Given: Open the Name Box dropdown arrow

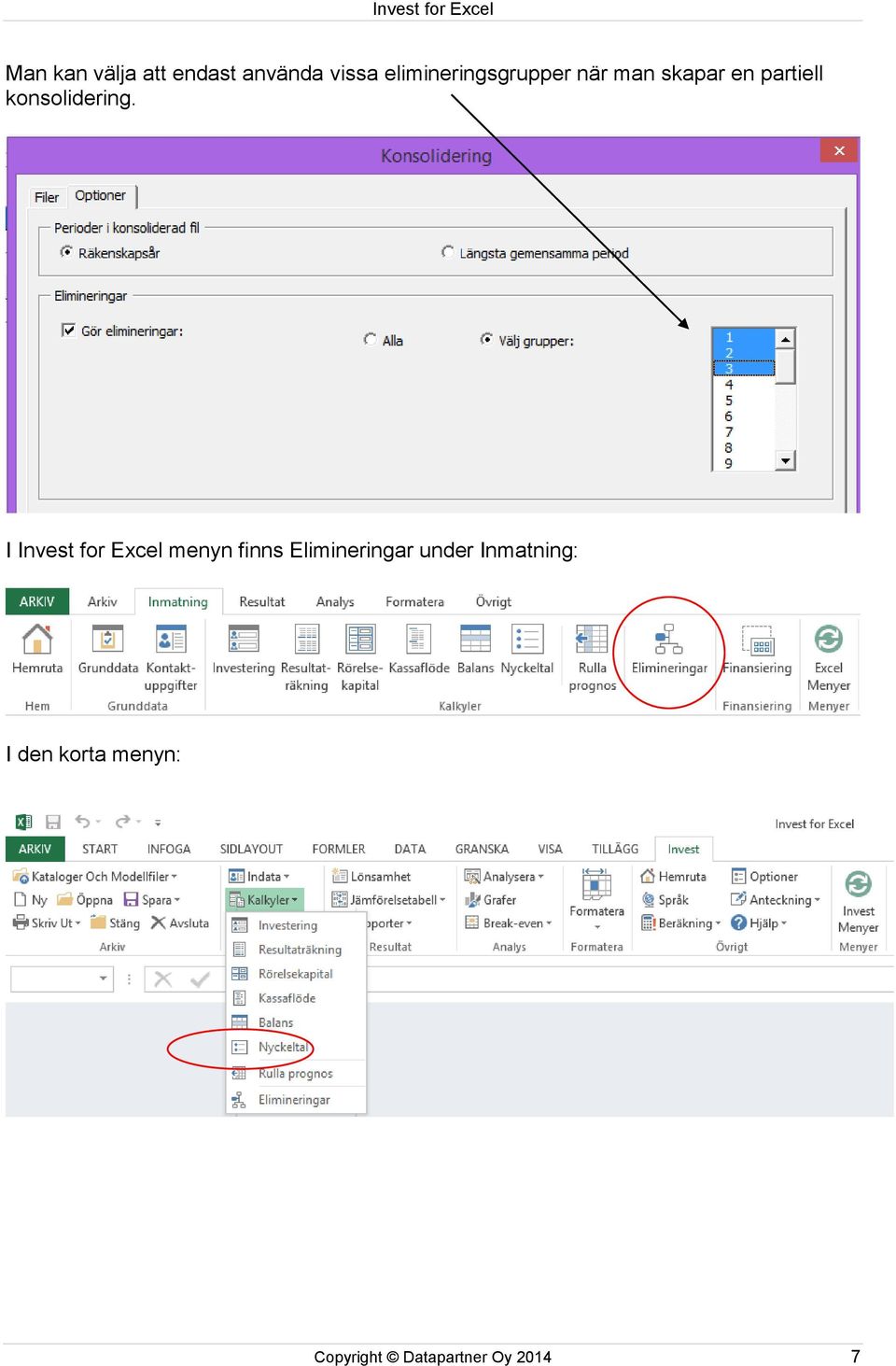Looking at the screenshot, I should (x=103, y=979).
